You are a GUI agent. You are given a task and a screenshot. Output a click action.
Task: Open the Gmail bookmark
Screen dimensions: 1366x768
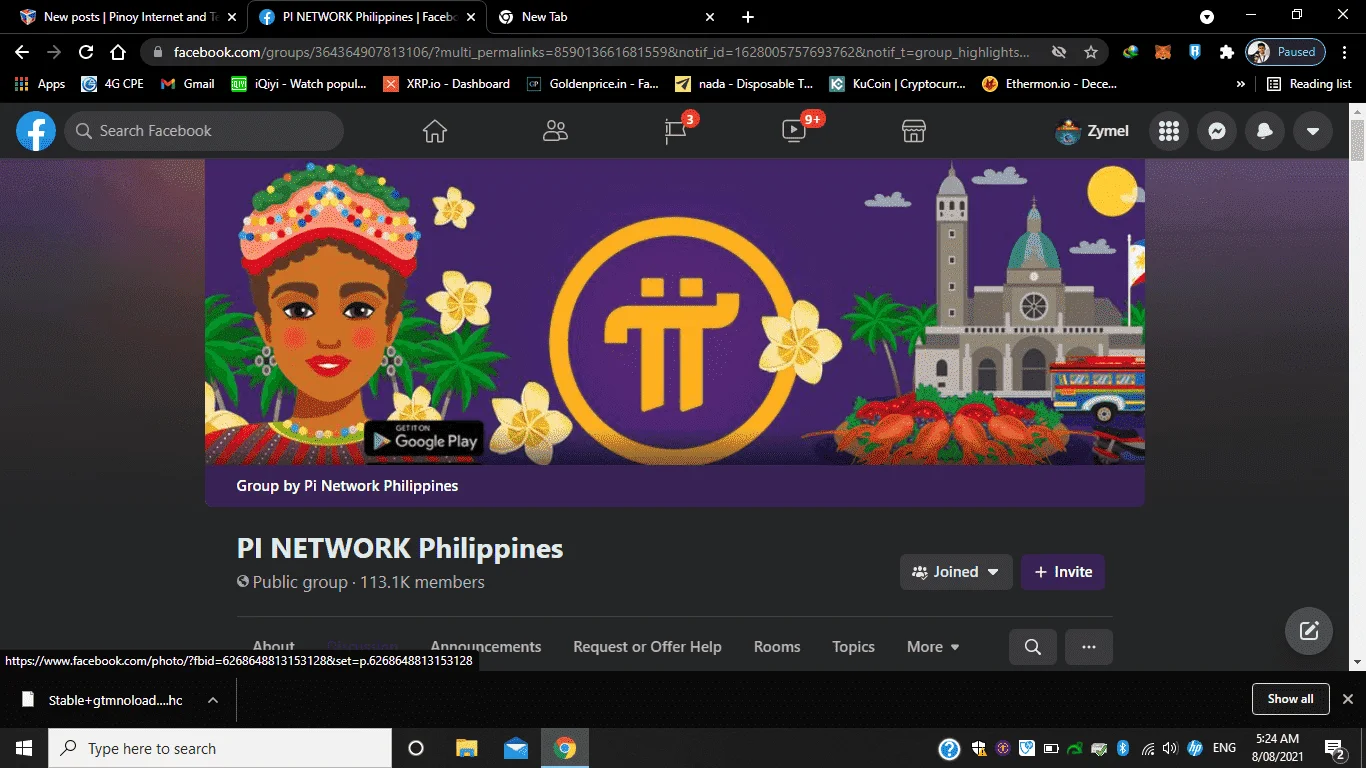188,84
